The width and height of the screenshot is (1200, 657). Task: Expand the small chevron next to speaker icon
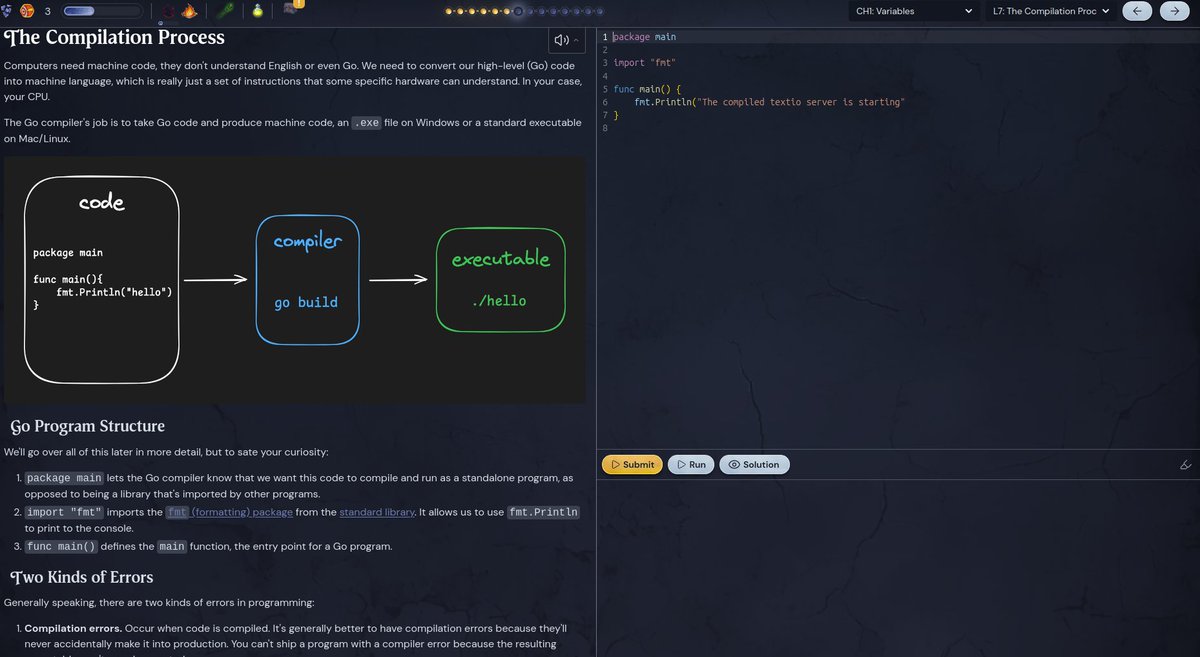pyautogui.click(x=576, y=40)
